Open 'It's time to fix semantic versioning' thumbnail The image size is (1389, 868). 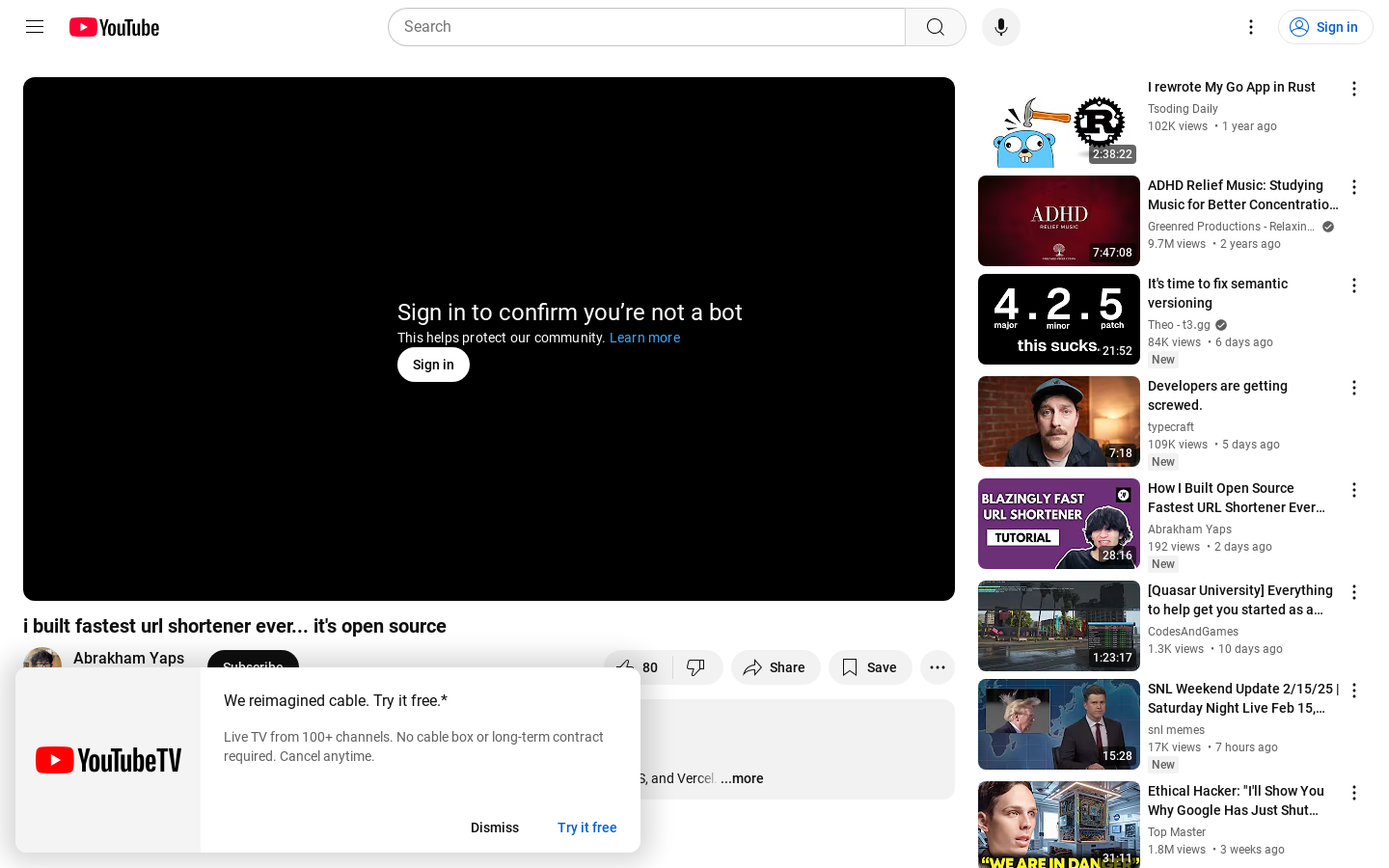point(1059,319)
